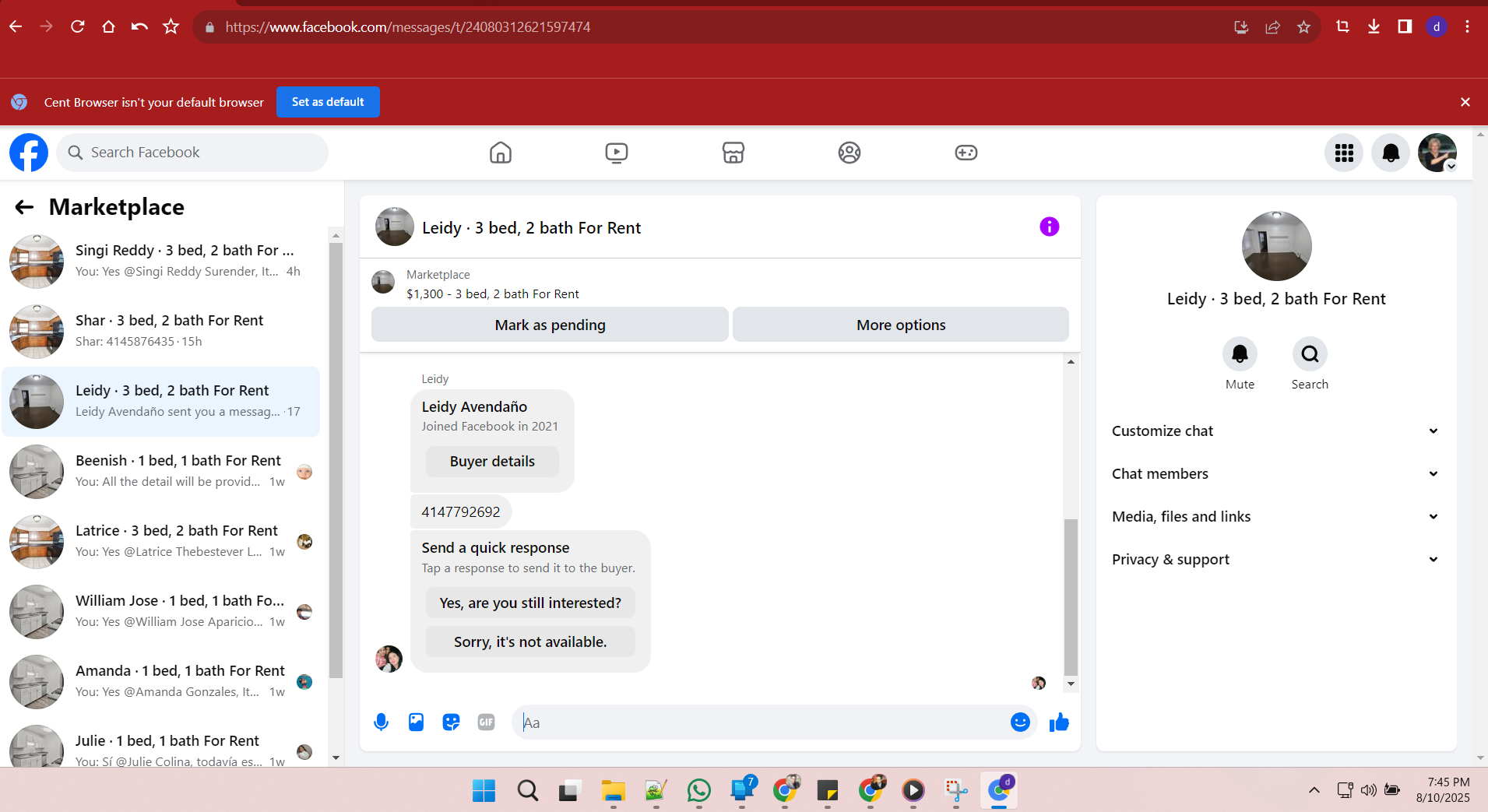Go back from Marketplace with arrow

(x=24, y=207)
